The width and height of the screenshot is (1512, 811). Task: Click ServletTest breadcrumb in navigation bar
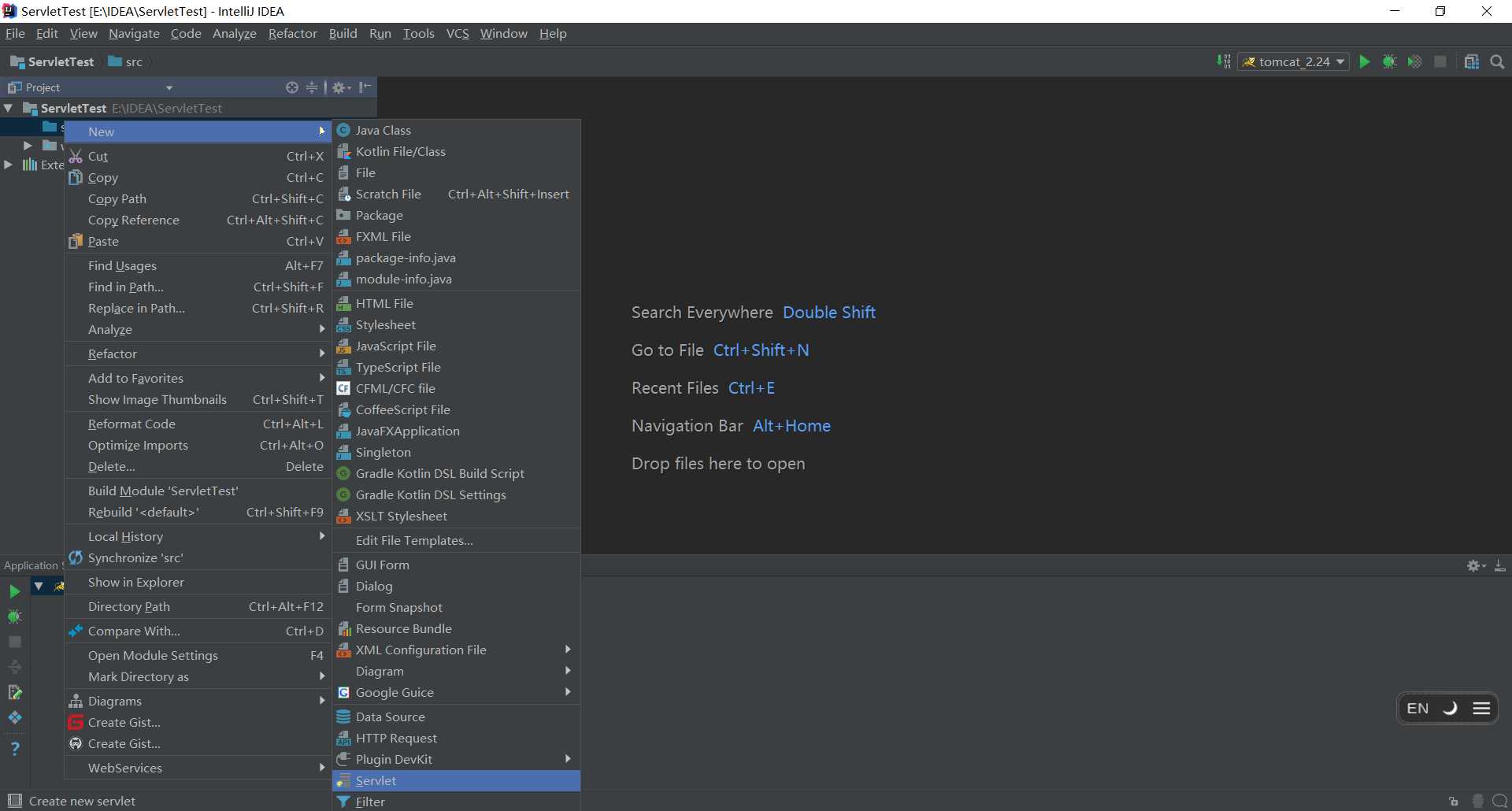pyautogui.click(x=52, y=61)
